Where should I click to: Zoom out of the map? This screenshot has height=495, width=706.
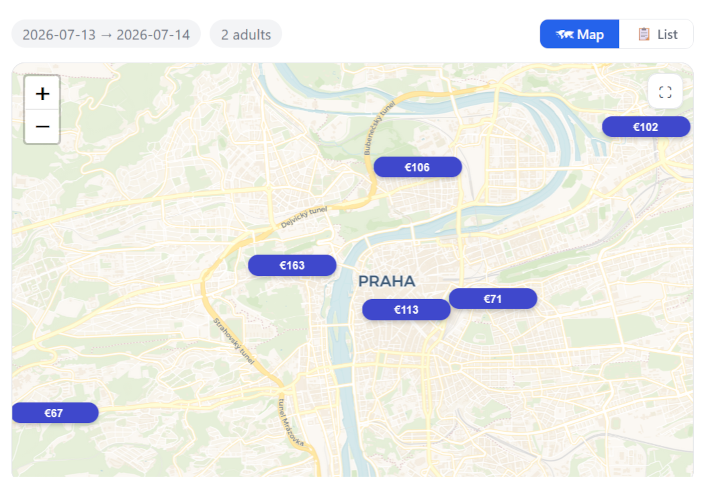point(42,127)
